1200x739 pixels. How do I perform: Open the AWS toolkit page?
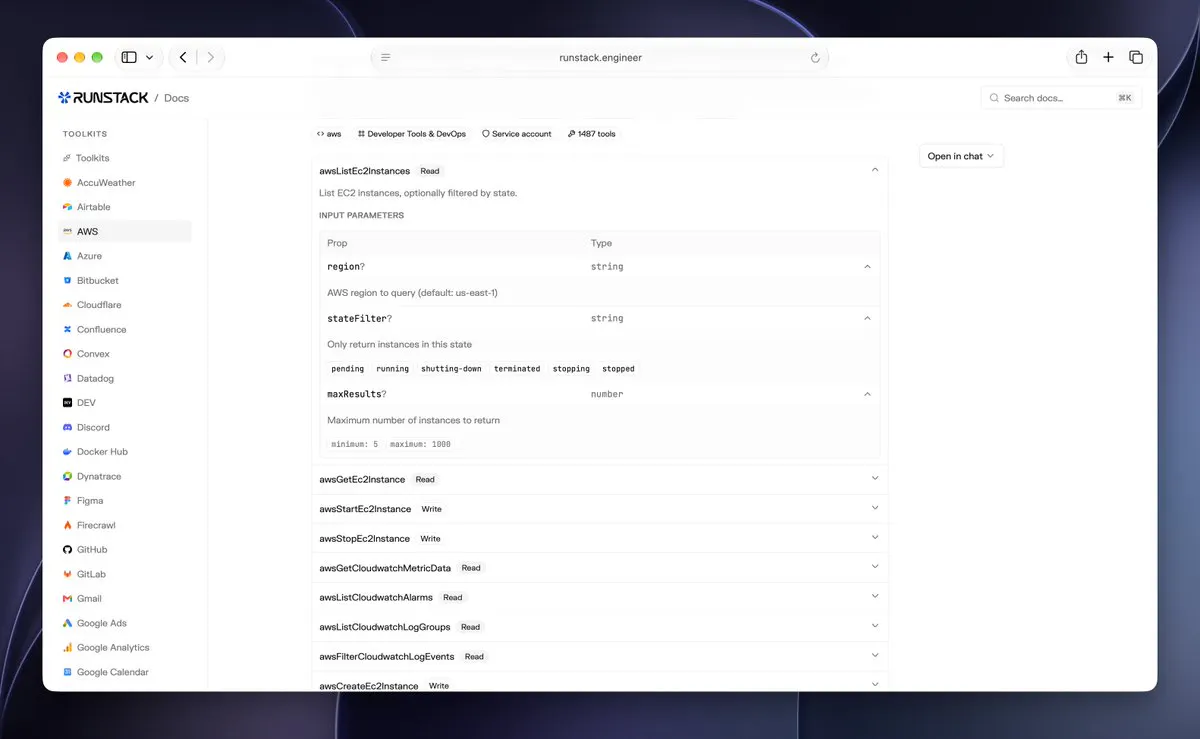(x=125, y=232)
